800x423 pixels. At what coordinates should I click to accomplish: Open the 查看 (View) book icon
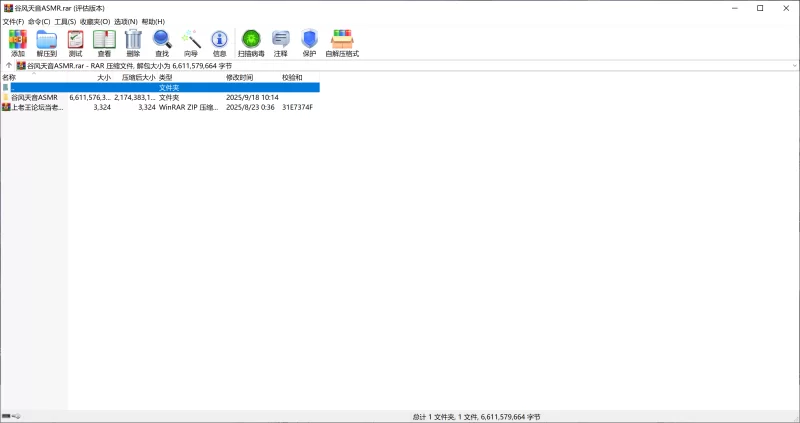click(x=104, y=43)
